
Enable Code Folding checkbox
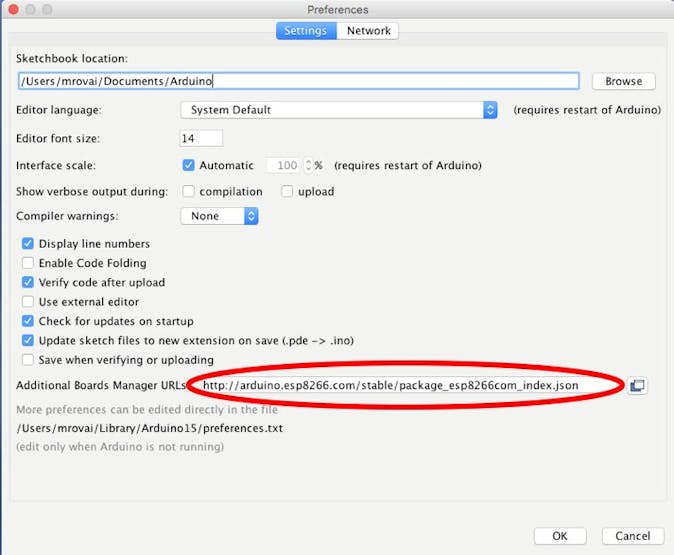[28, 263]
